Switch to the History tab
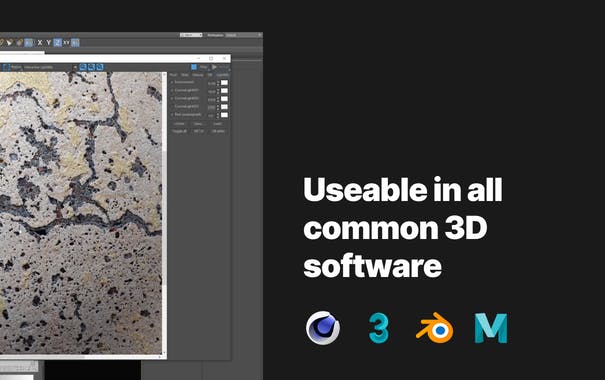Screen dimensions: 605x380 point(198,75)
